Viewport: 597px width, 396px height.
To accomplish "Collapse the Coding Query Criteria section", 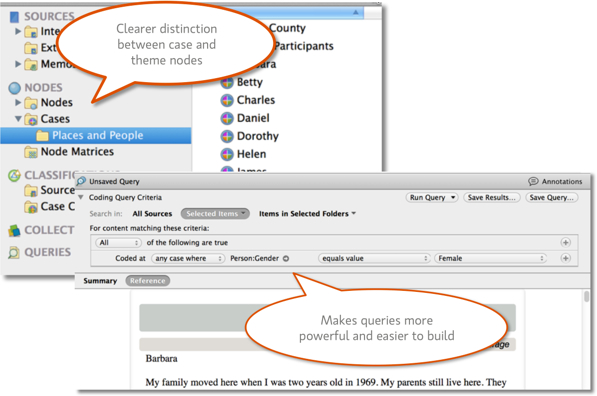I will 81,197.
